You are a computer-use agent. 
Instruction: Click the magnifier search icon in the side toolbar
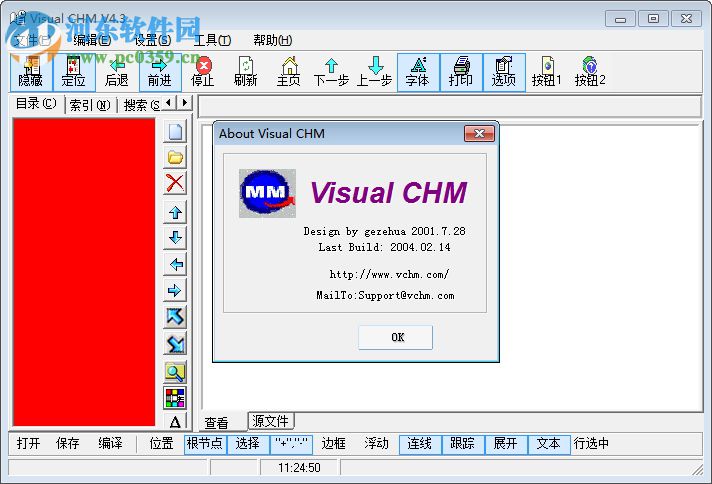pyautogui.click(x=175, y=372)
